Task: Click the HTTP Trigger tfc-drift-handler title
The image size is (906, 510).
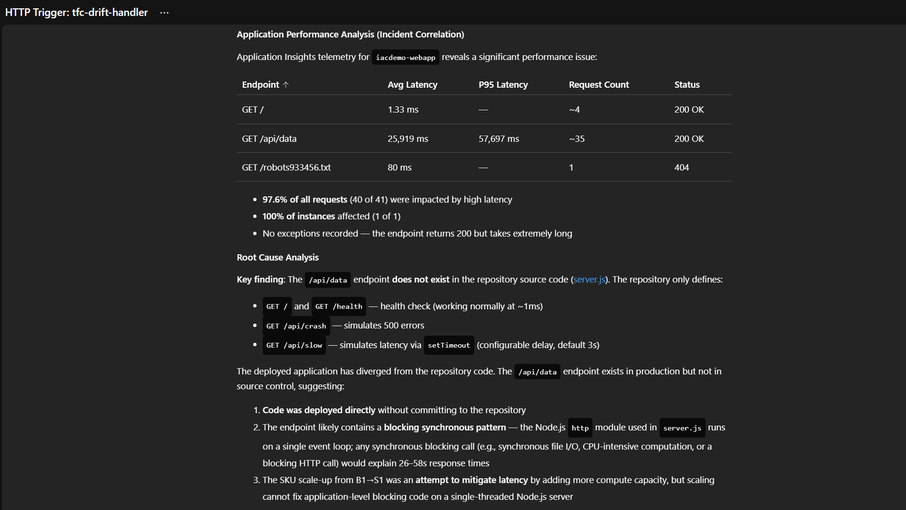Action: pyautogui.click(x=77, y=12)
